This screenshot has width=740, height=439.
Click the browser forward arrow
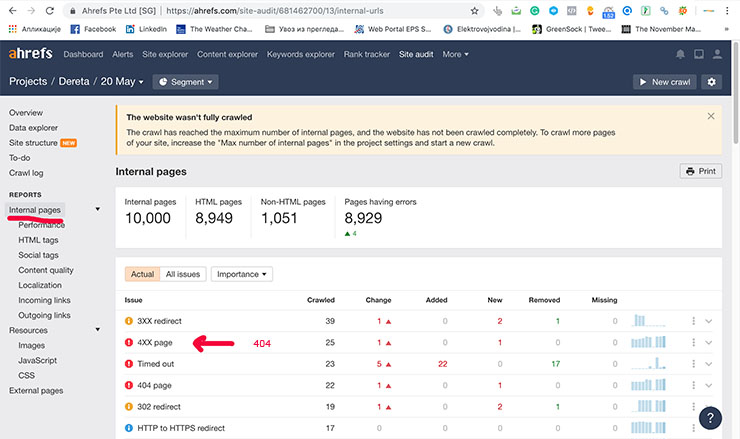pyautogui.click(x=31, y=10)
